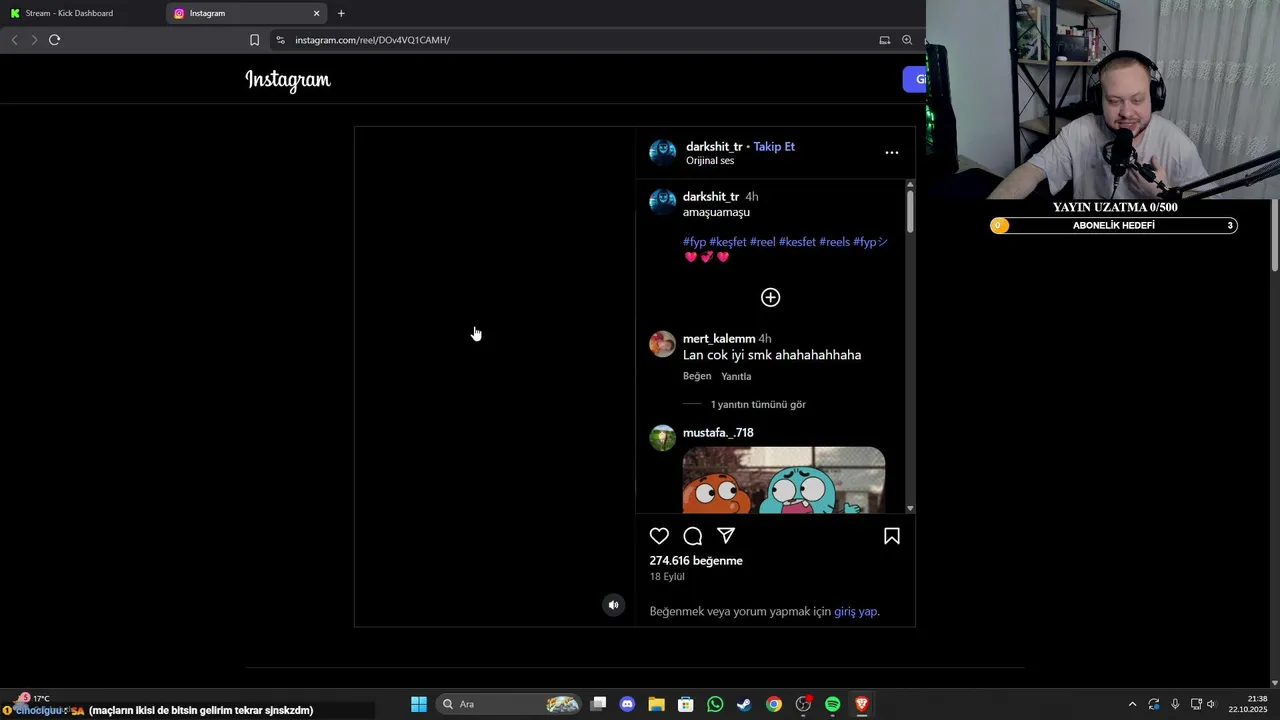The height and width of the screenshot is (720, 1280).
Task: Click the microphone icon in the system tray
Action: [1175, 704]
